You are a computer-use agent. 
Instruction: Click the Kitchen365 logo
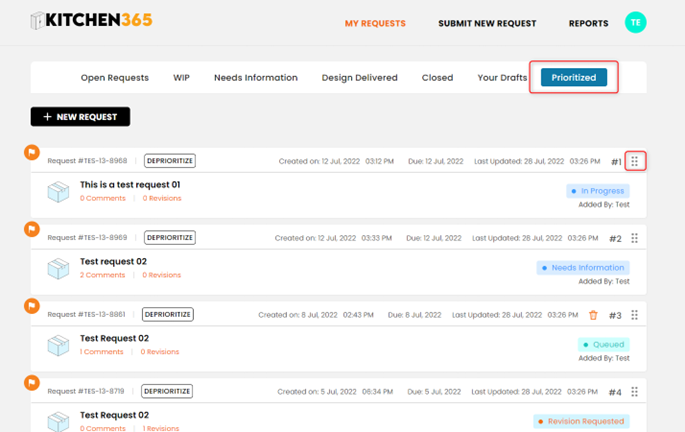point(91,20)
